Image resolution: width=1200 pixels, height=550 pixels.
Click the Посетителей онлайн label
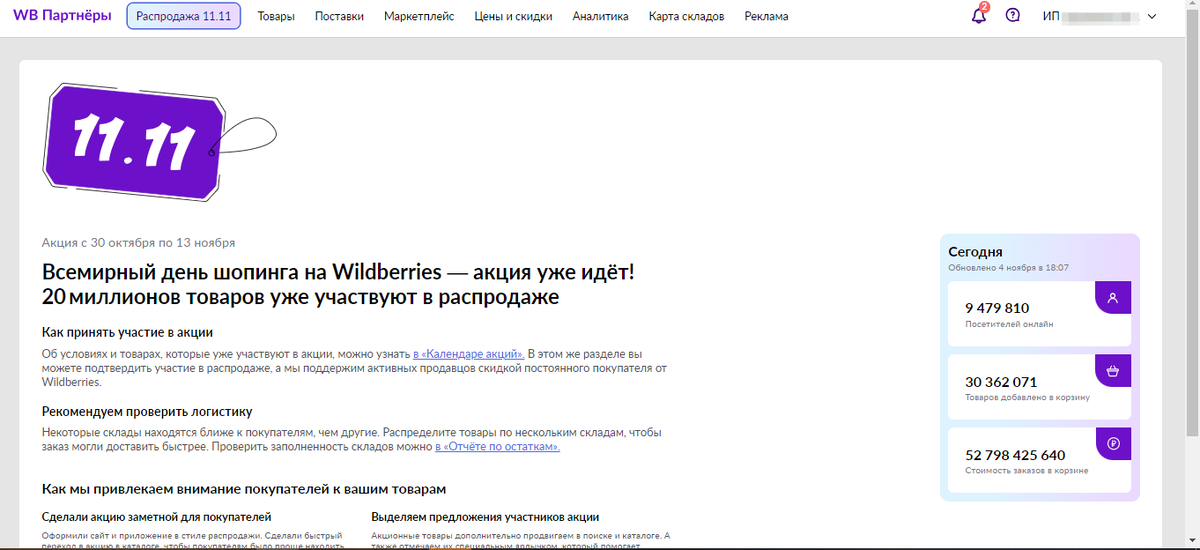(x=1009, y=325)
